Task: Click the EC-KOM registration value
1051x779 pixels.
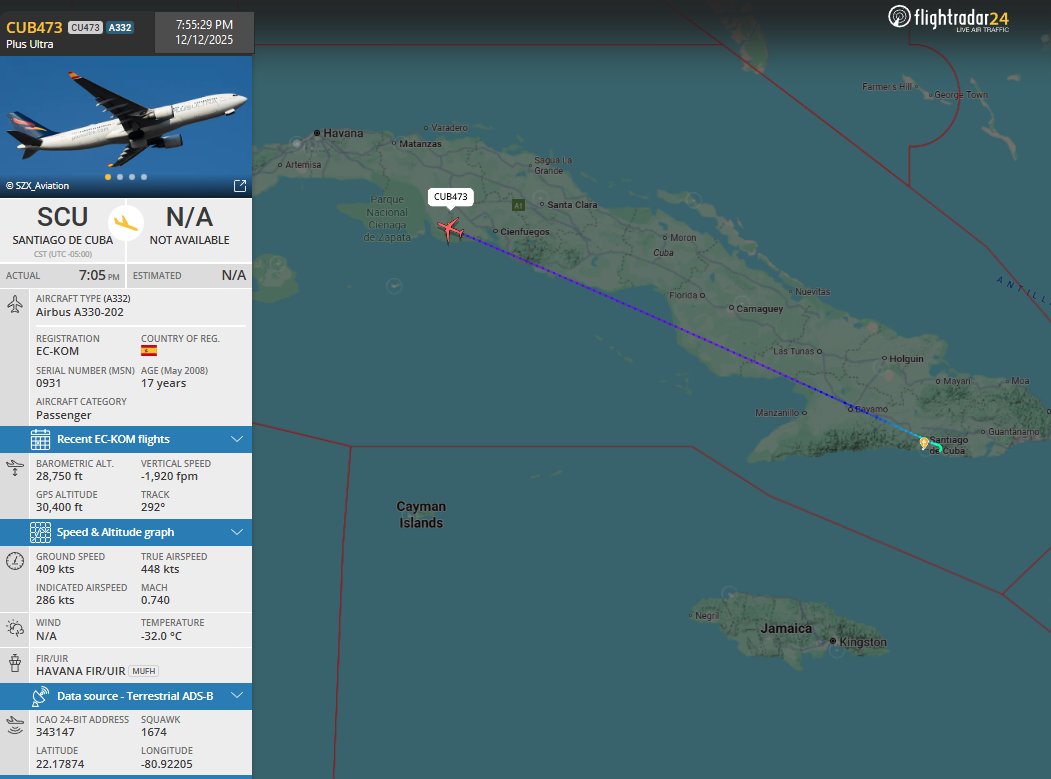Action: 58,351
